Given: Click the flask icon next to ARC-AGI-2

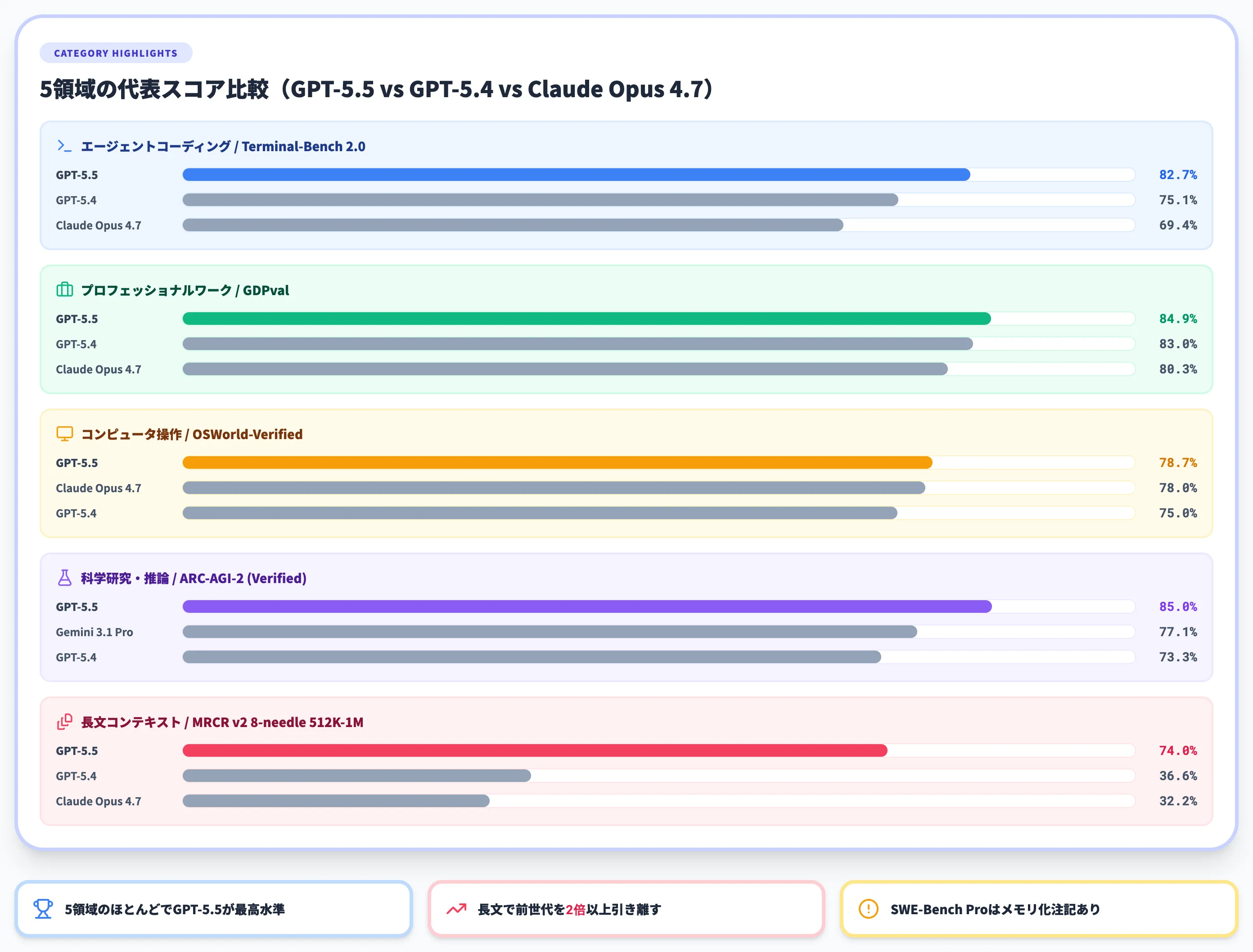Looking at the screenshot, I should pos(64,578).
